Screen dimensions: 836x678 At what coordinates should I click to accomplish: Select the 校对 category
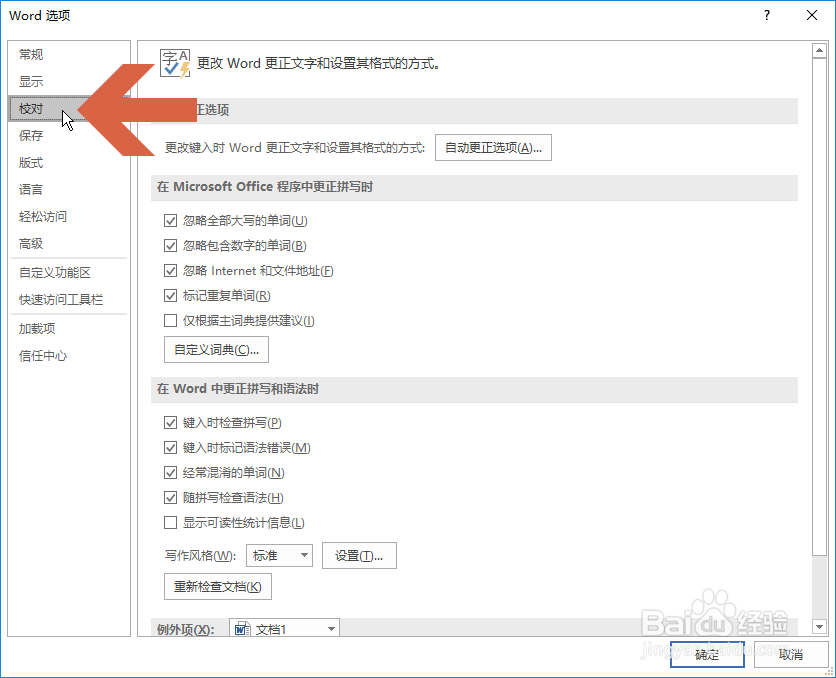[x=69, y=109]
